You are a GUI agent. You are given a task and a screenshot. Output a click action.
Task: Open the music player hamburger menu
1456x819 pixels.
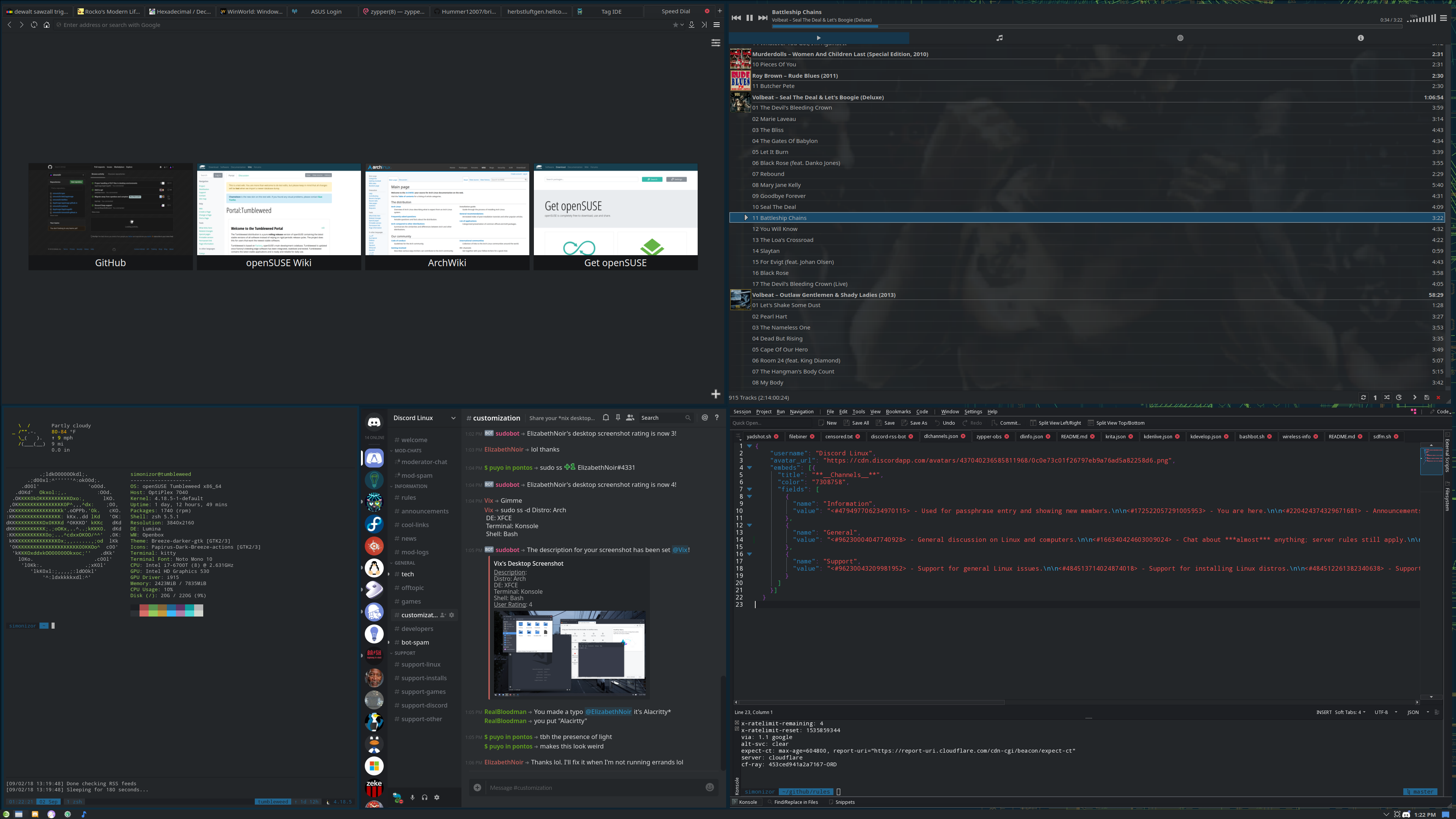point(1443,18)
